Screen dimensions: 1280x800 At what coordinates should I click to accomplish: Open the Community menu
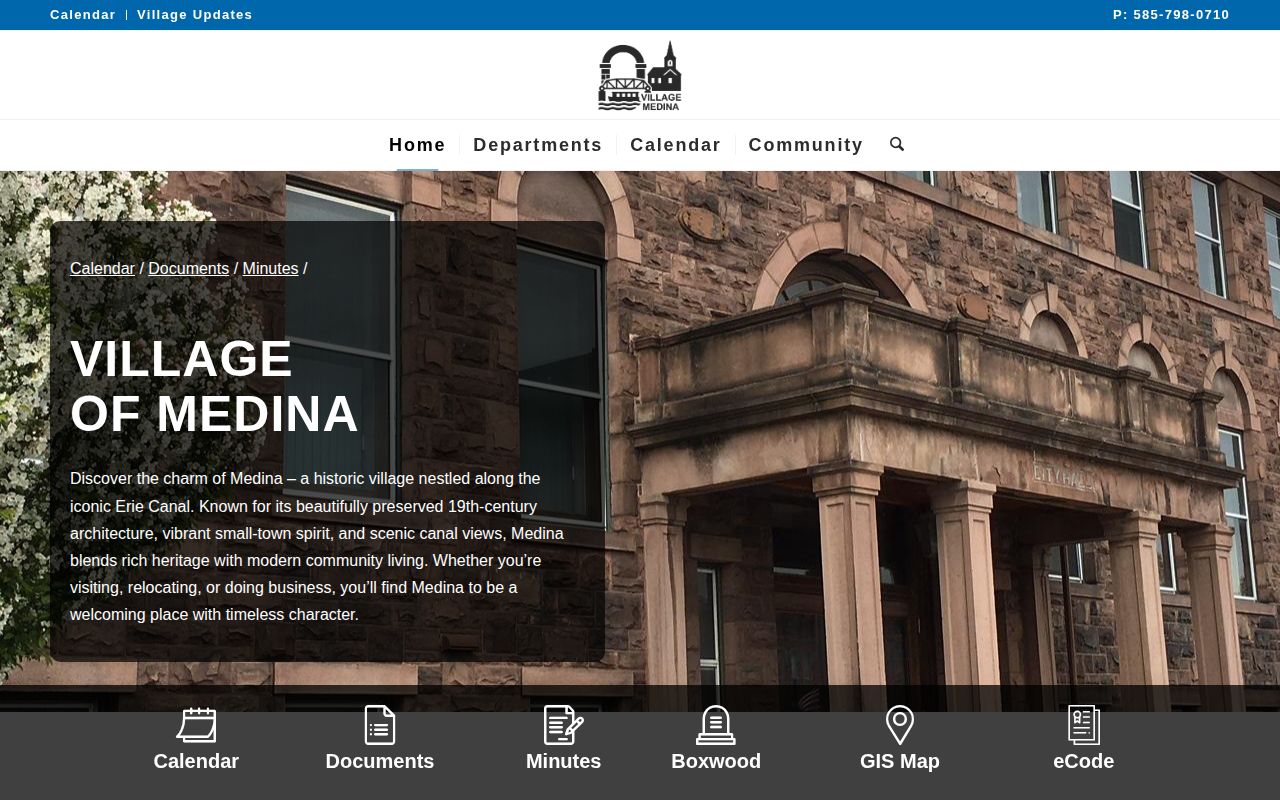pyautogui.click(x=806, y=145)
